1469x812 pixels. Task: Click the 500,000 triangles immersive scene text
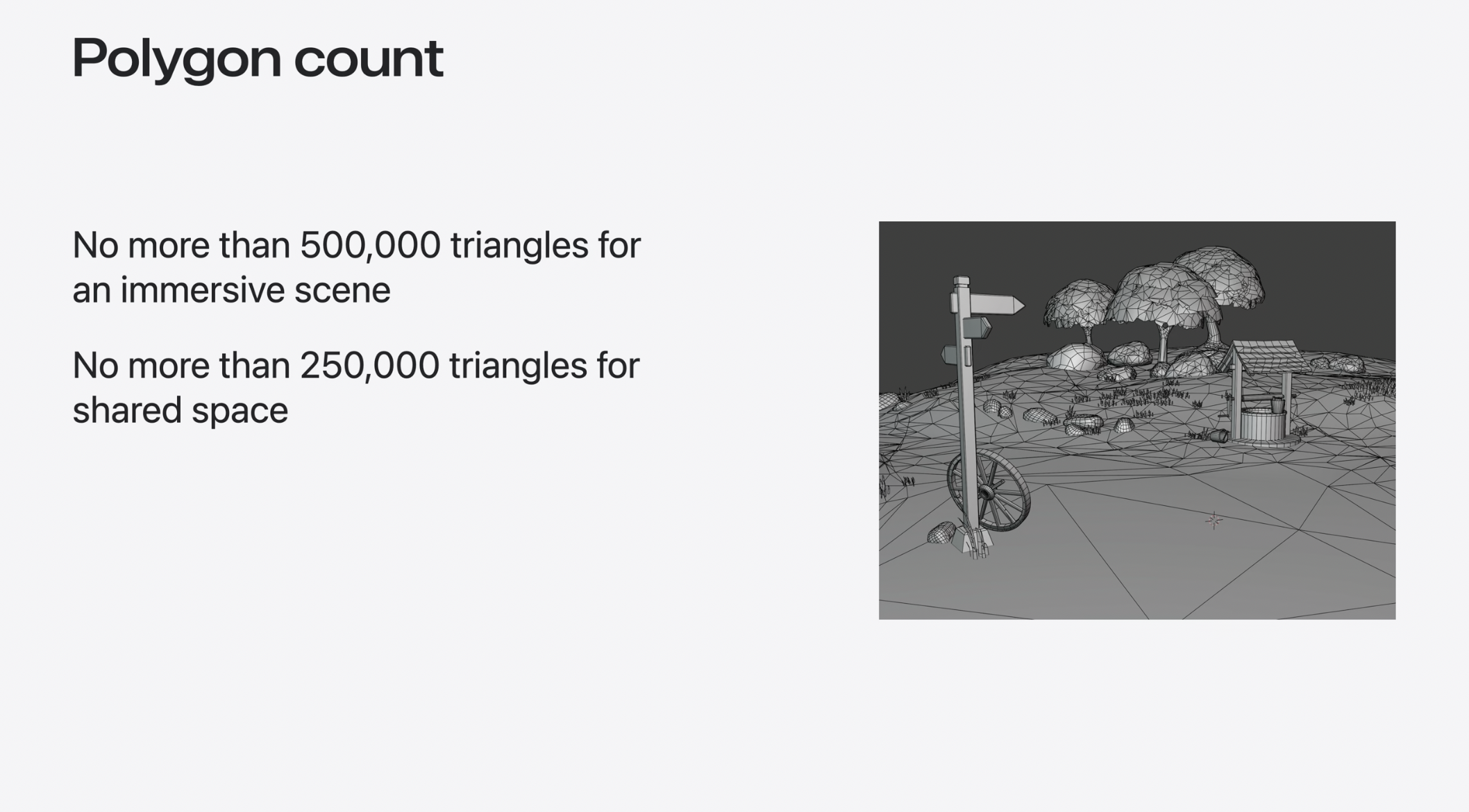tap(355, 267)
